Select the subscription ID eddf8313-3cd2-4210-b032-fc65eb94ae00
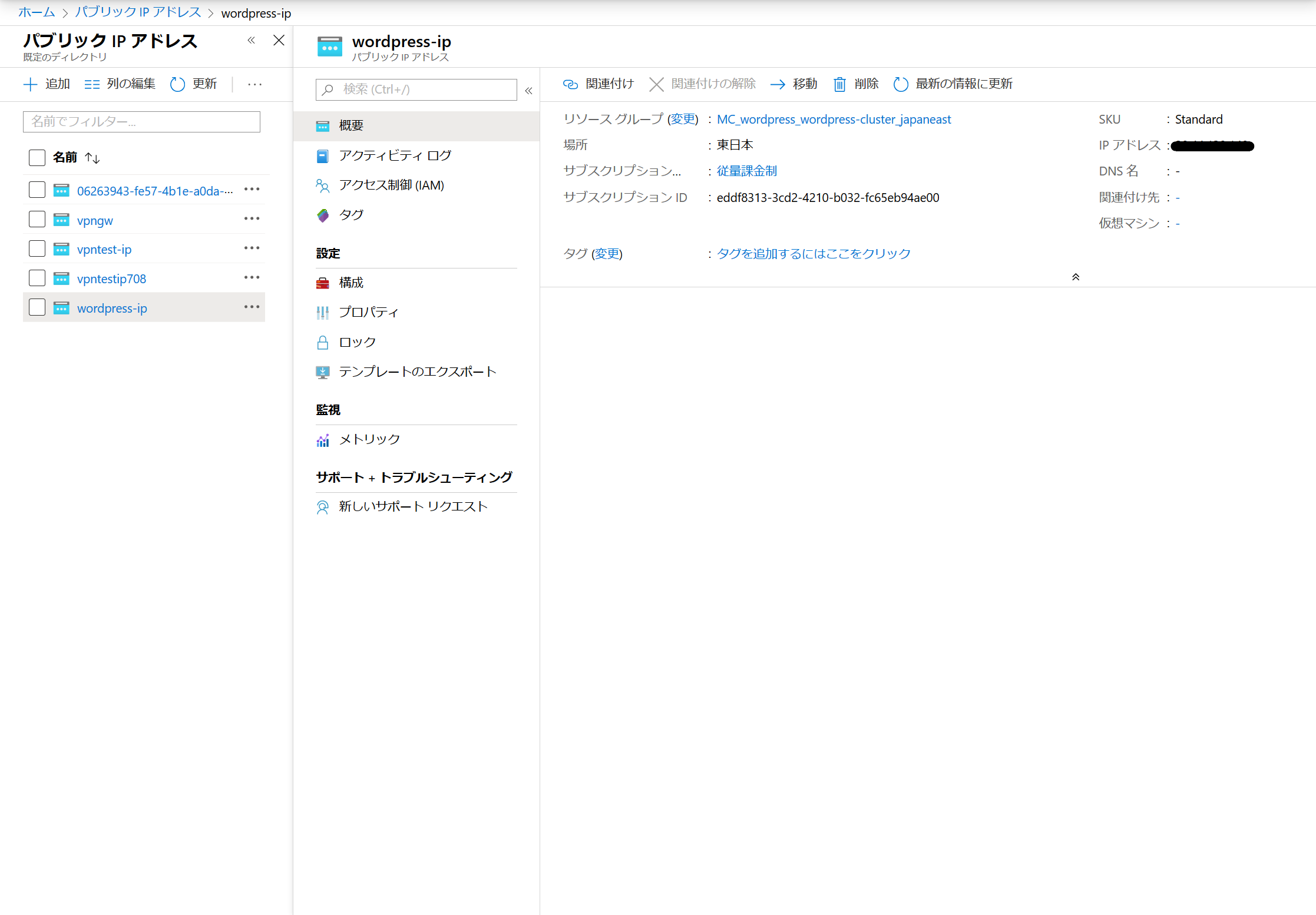Viewport: 1316px width, 915px height. [x=828, y=198]
